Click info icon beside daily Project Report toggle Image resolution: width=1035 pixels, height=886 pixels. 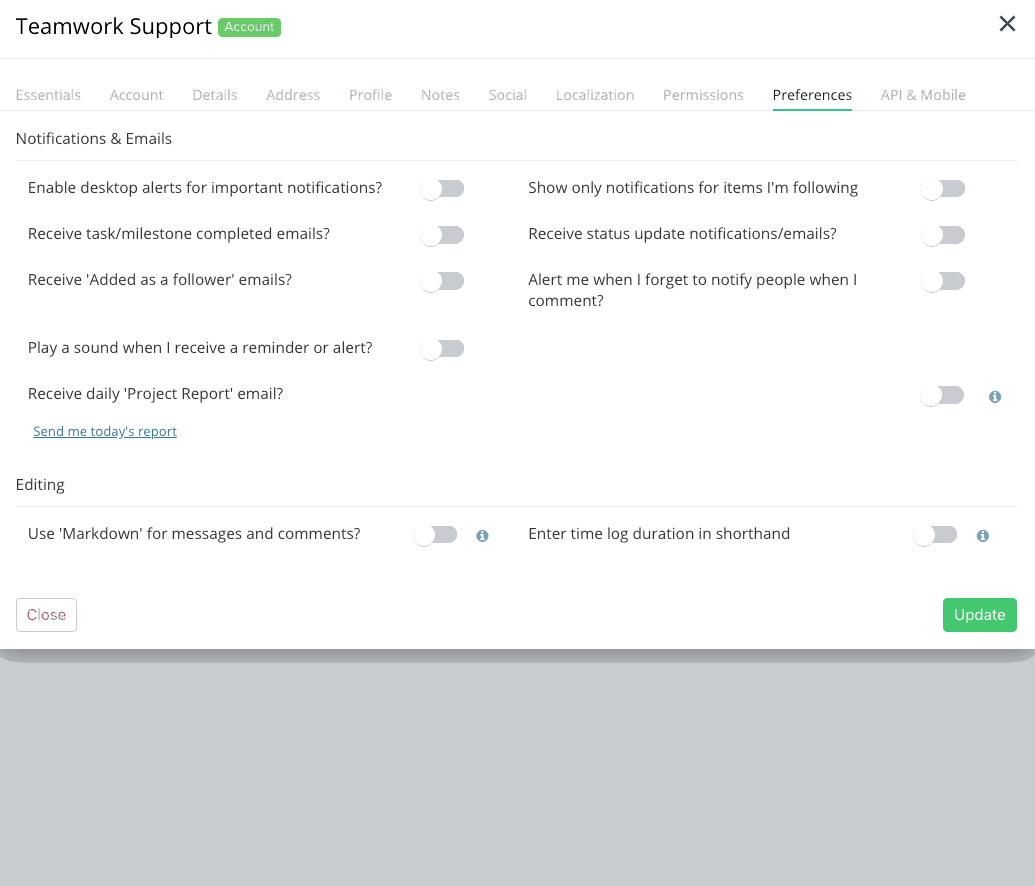tap(995, 397)
